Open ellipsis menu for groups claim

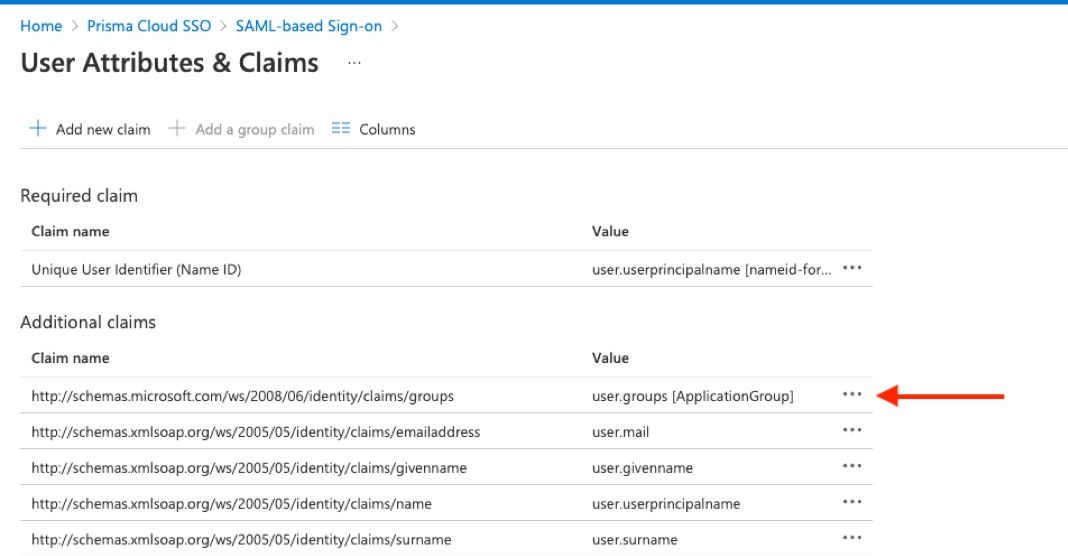coord(852,395)
